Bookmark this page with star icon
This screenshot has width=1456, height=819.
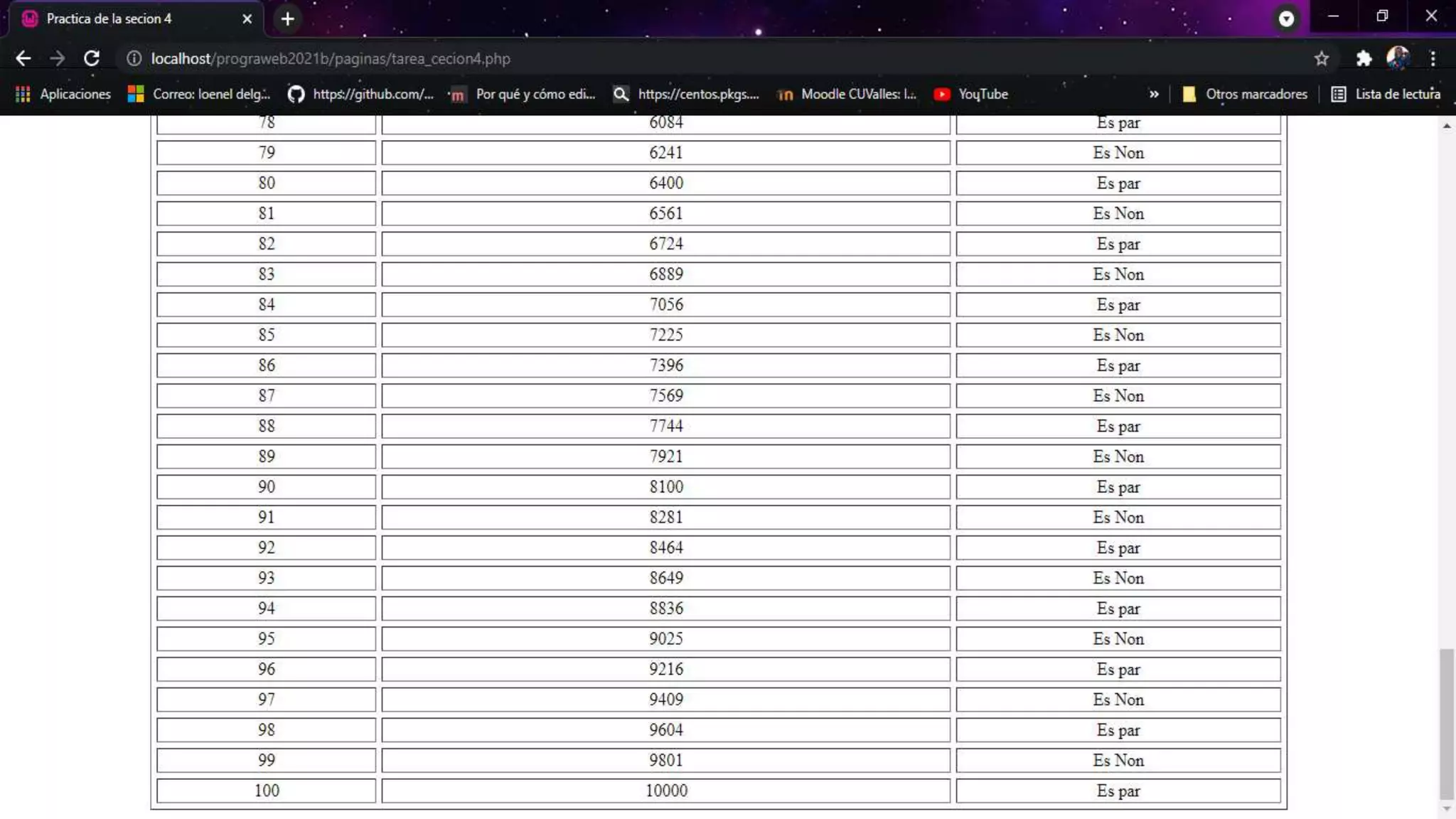pyautogui.click(x=1321, y=58)
